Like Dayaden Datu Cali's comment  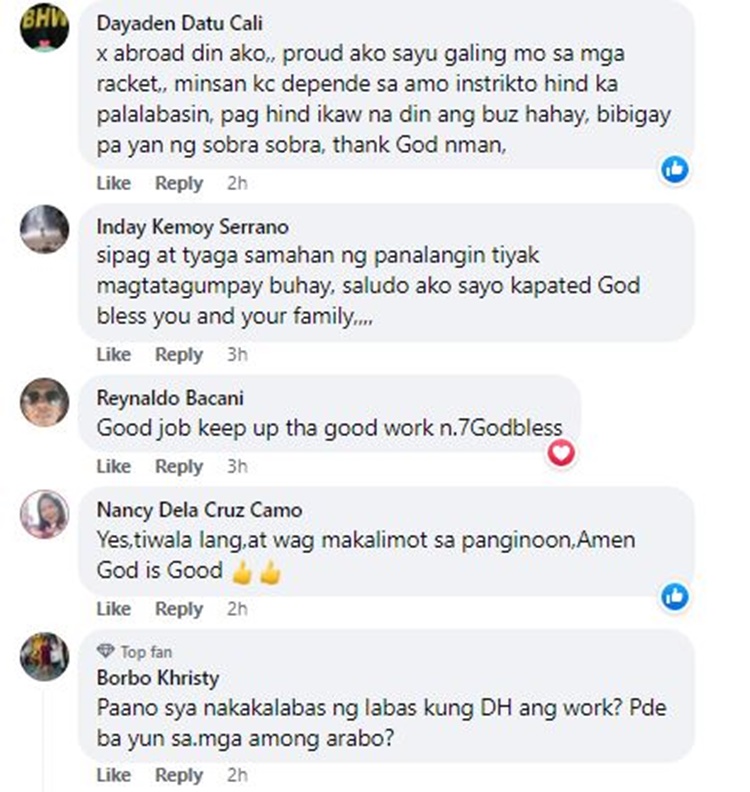(x=114, y=183)
